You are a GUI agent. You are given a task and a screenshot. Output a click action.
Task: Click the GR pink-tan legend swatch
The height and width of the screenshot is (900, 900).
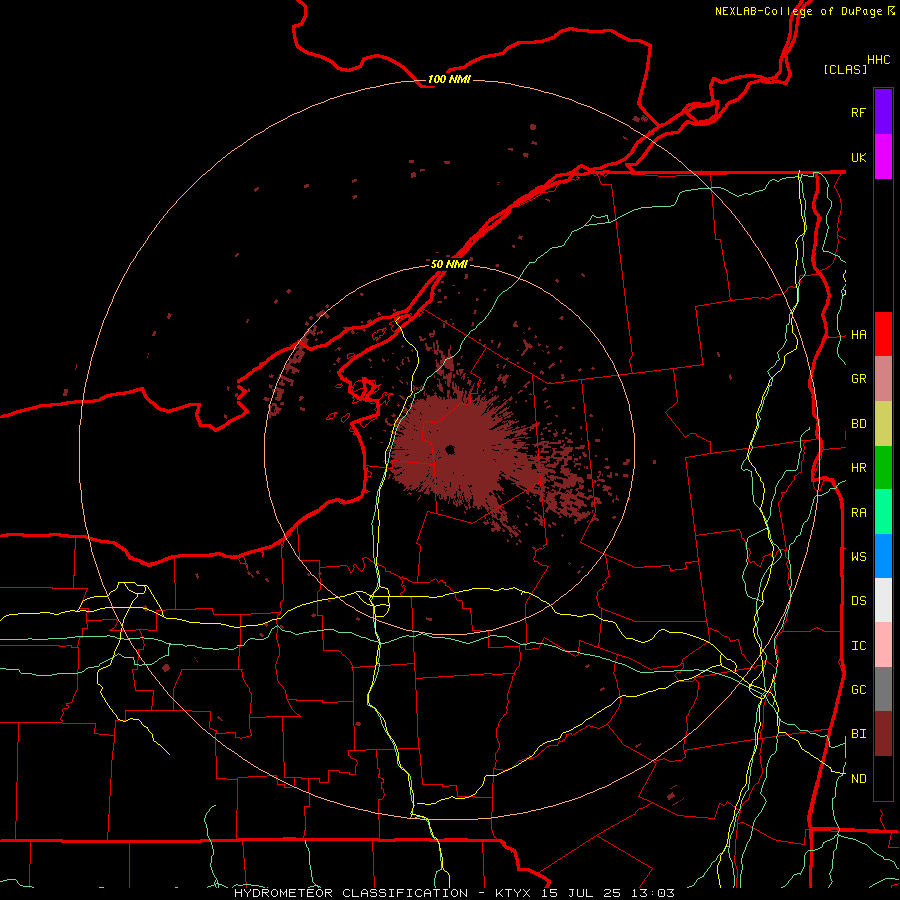tap(883, 379)
